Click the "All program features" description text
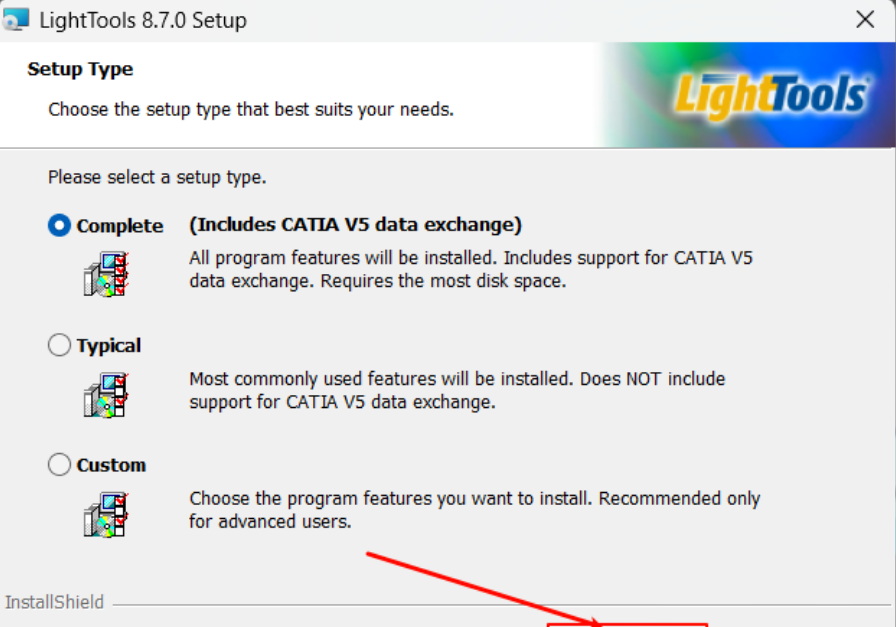The height and width of the screenshot is (627, 896). pos(470,269)
